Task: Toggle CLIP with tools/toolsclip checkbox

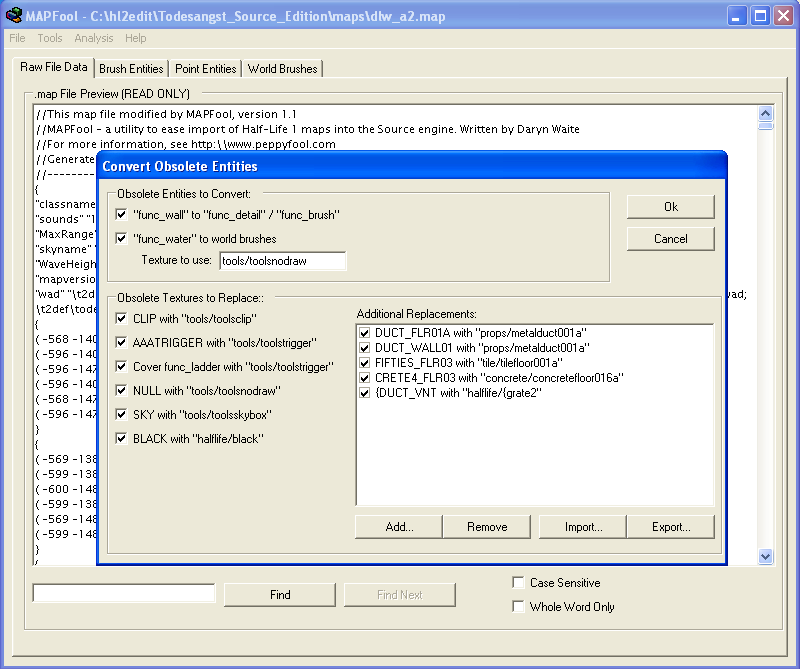Action: 121,318
